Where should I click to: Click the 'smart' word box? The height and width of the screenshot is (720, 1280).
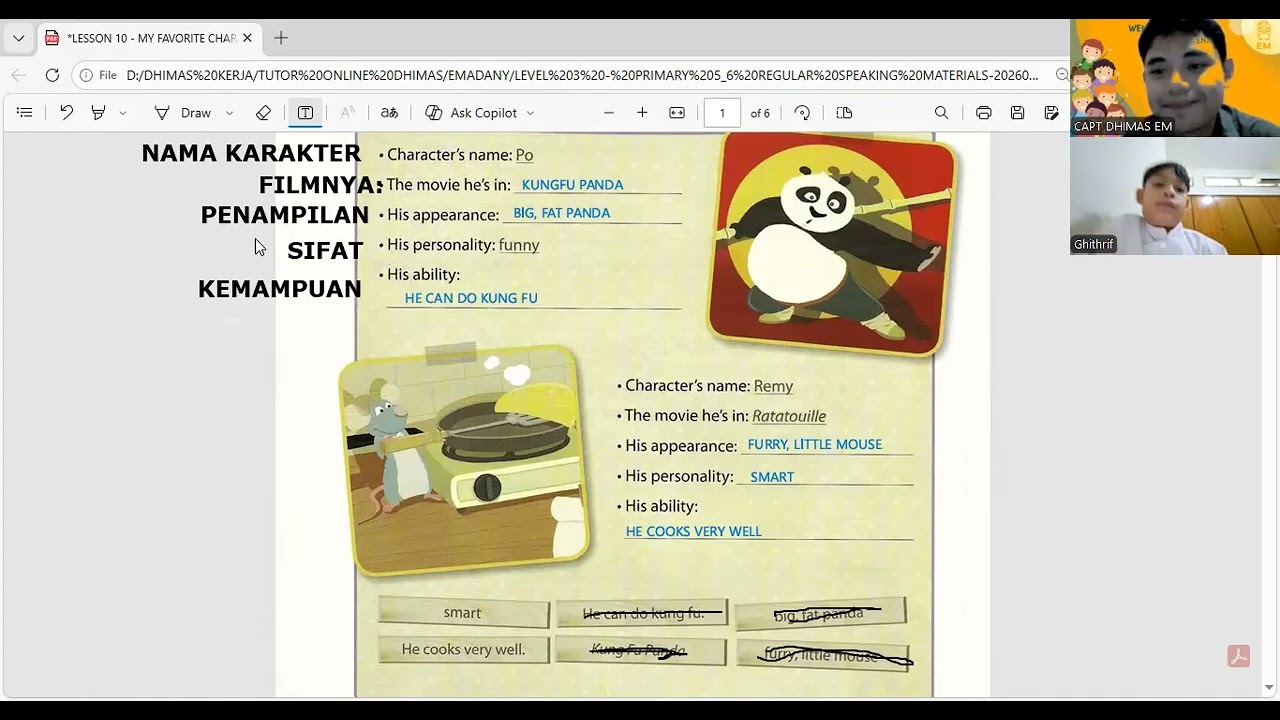(463, 613)
